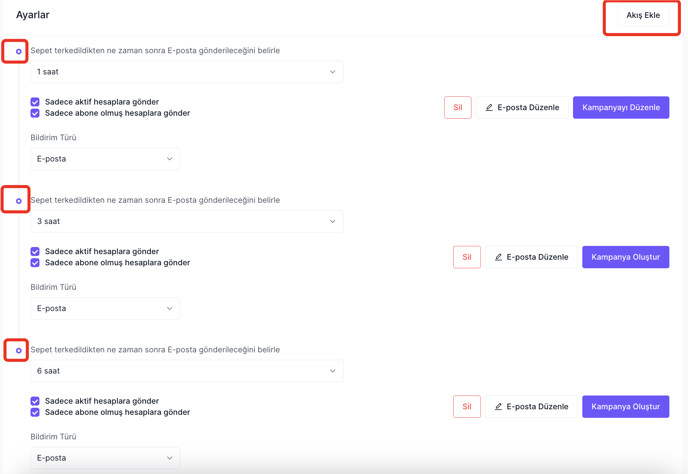
Task: Open first flow's Bildirim Türü E-posta dropdown
Action: [105, 159]
